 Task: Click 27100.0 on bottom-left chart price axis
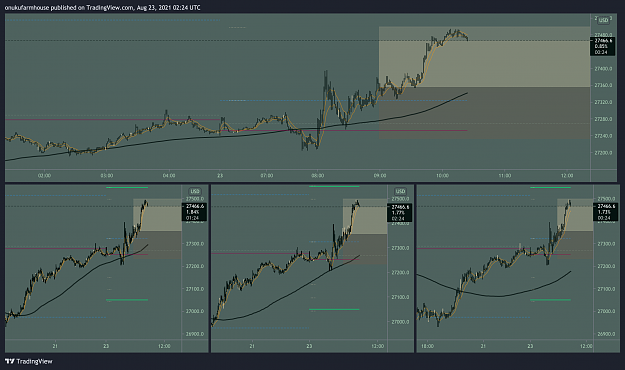pos(195,289)
